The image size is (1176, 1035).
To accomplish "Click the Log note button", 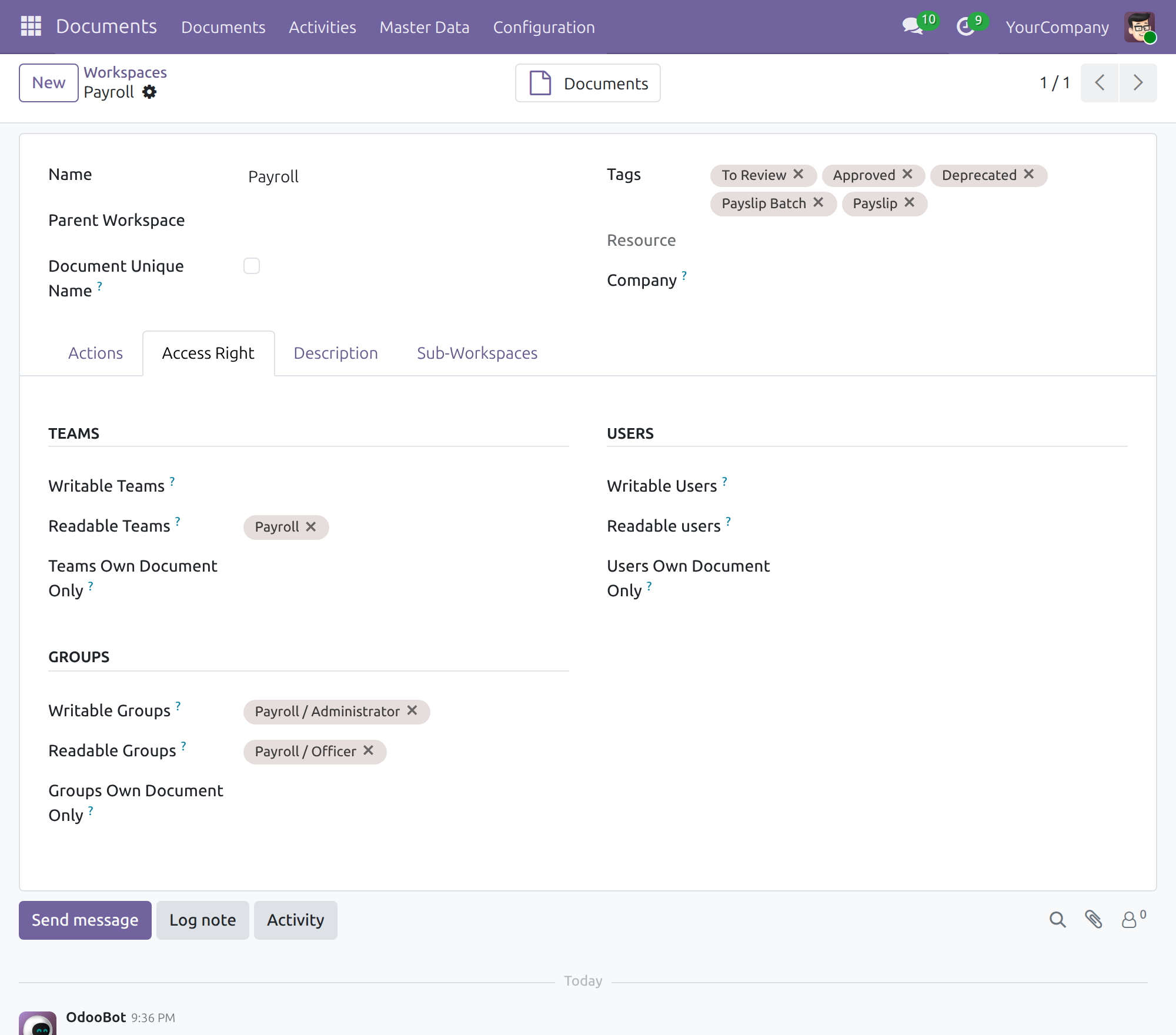I will (202, 920).
